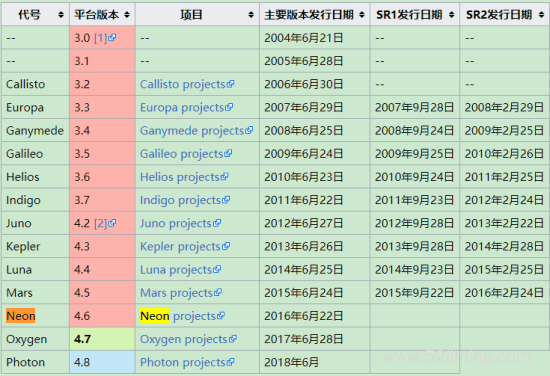
Task: Open Europa projects link
Action: coord(186,107)
